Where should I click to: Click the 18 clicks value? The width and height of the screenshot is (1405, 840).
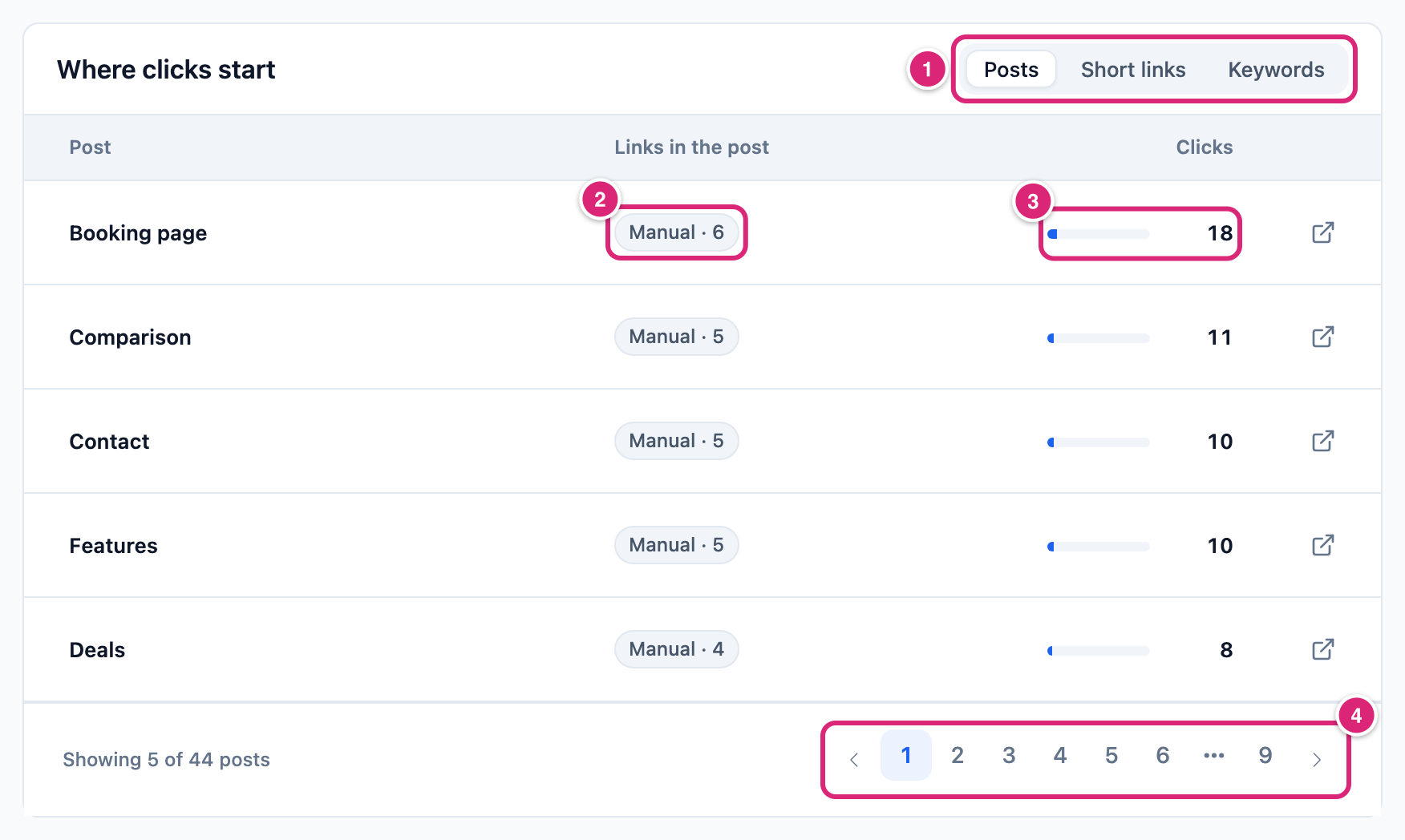pyautogui.click(x=1220, y=233)
